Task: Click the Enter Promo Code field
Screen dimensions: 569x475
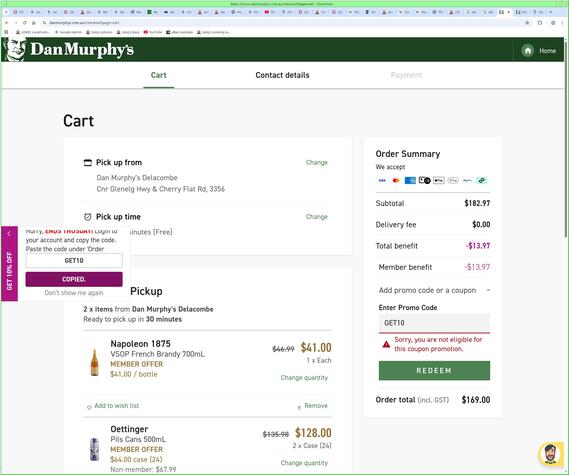Action: pyautogui.click(x=434, y=323)
